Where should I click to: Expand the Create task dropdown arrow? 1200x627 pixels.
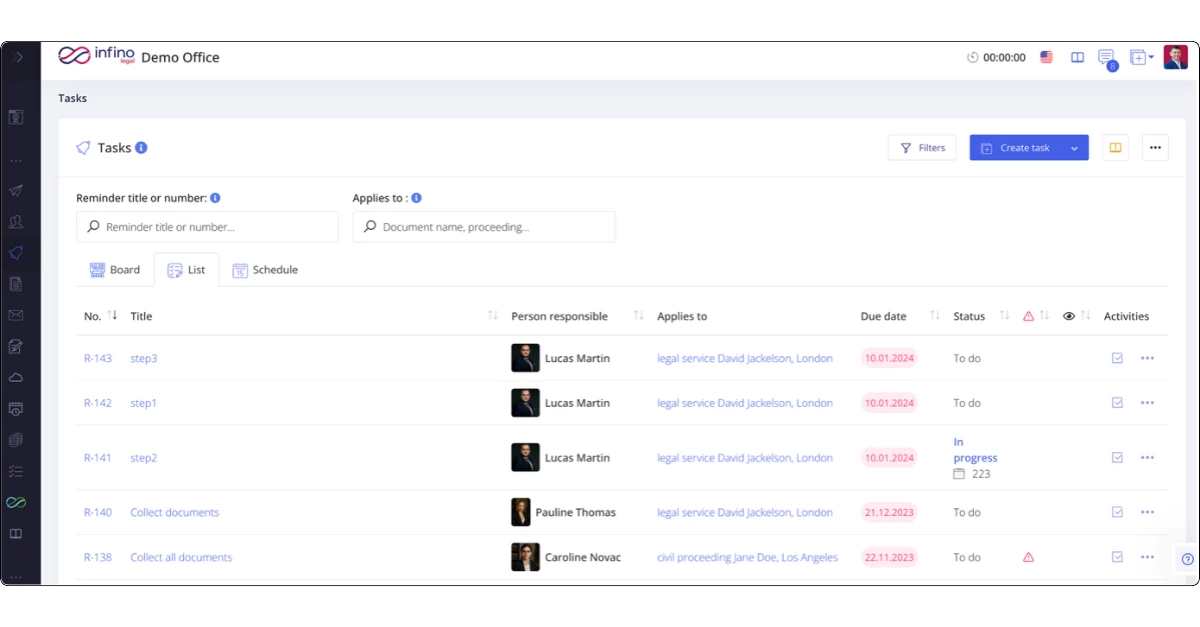[1075, 148]
